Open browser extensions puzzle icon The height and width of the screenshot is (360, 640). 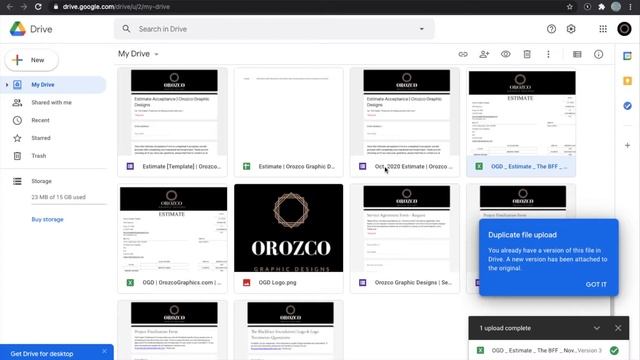tap(601, 7)
